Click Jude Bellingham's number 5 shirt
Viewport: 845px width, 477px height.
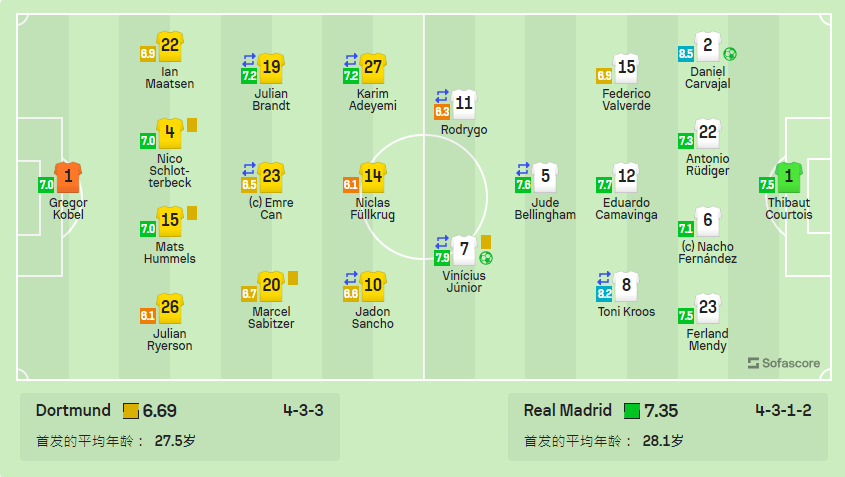click(545, 177)
